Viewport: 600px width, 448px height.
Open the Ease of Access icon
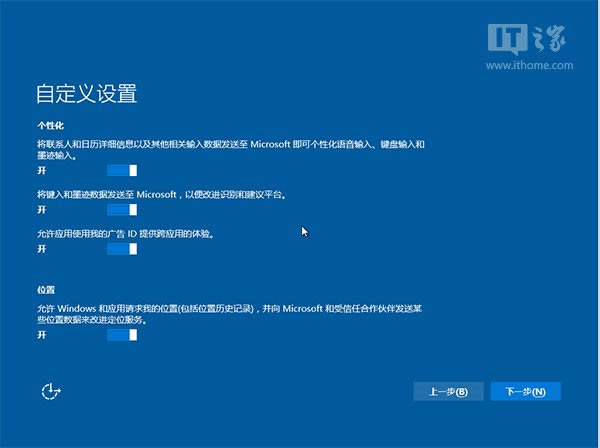tap(51, 391)
